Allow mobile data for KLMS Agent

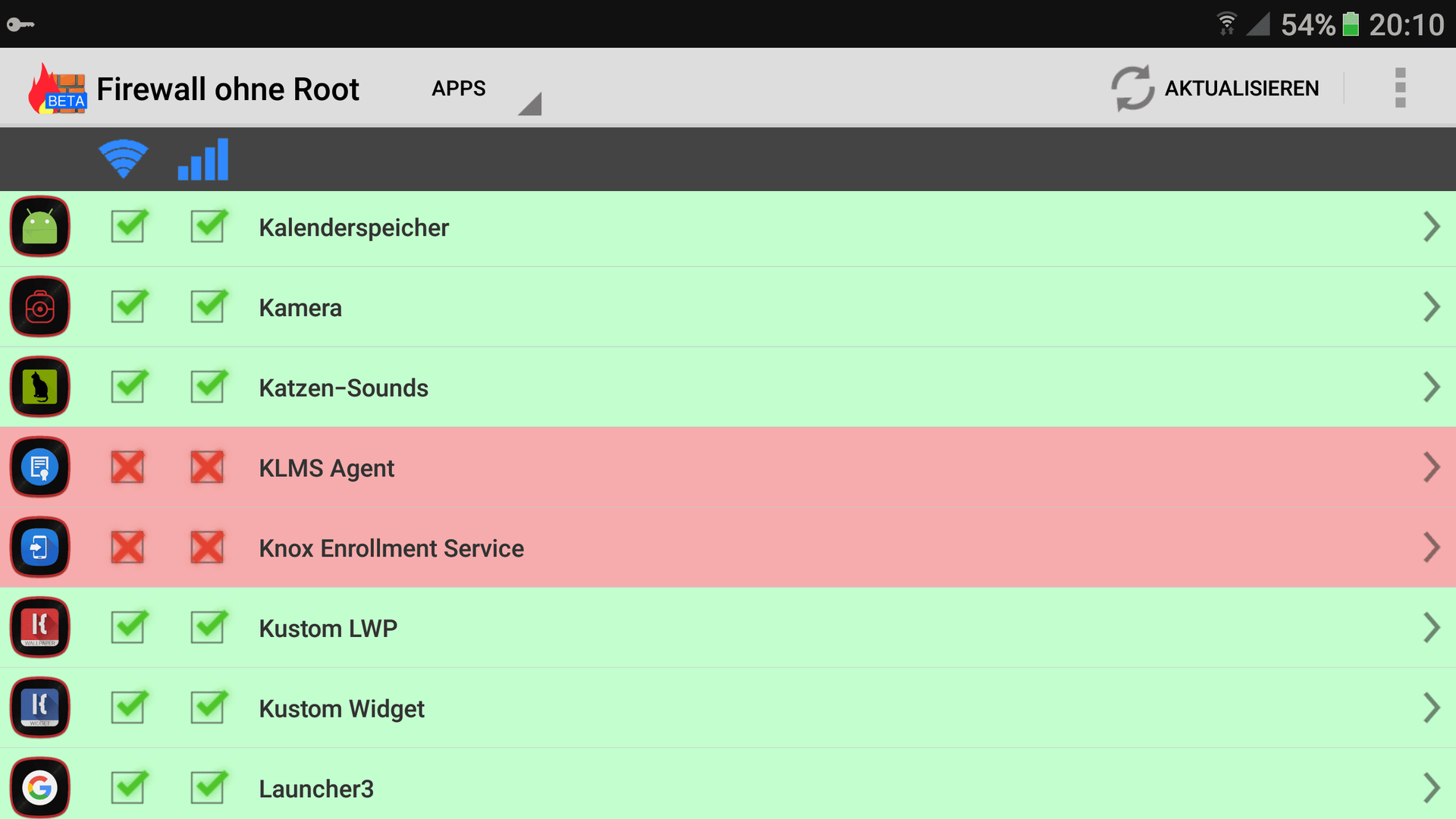(x=207, y=467)
